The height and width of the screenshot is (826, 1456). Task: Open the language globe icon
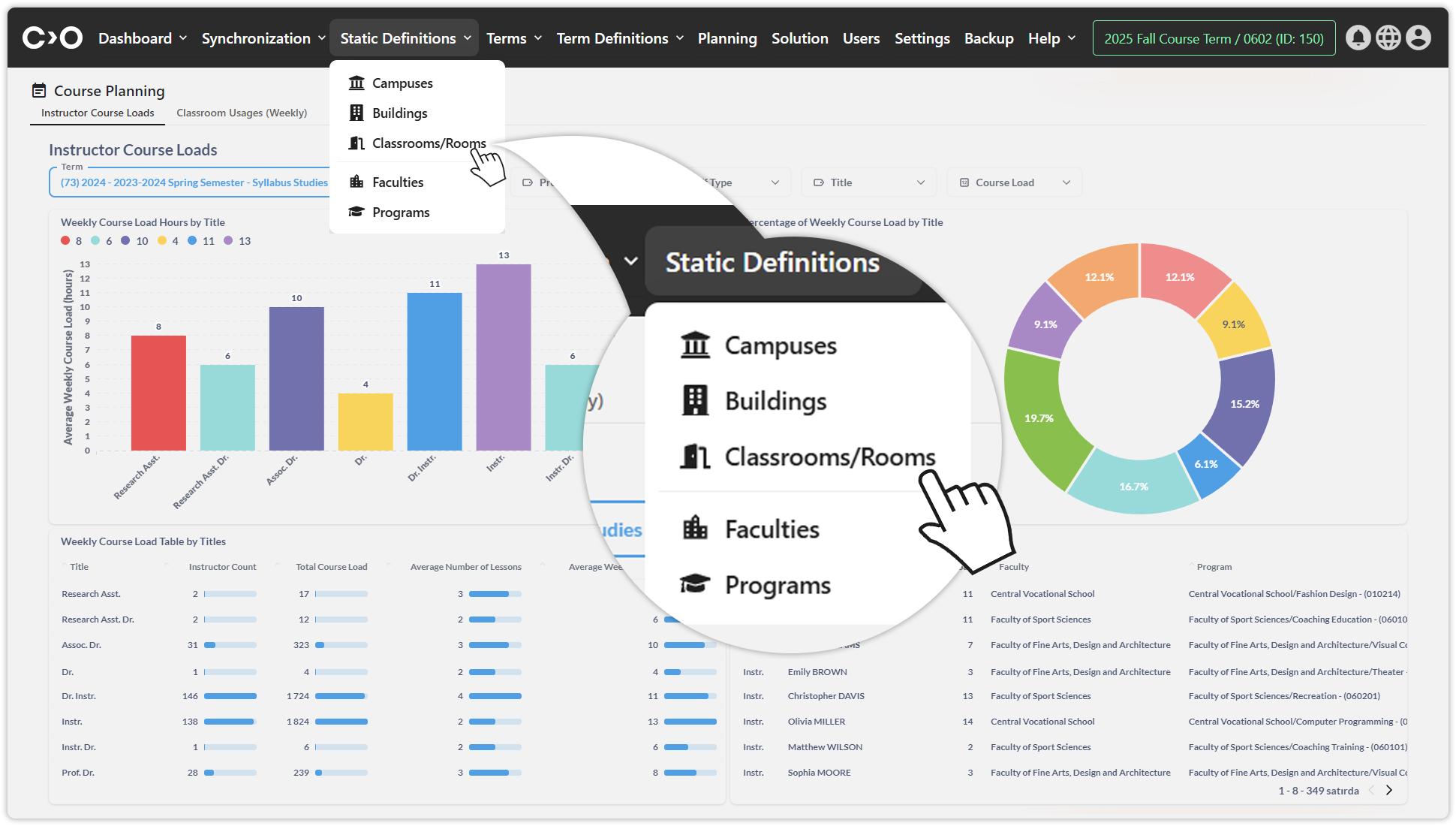pyautogui.click(x=1388, y=38)
